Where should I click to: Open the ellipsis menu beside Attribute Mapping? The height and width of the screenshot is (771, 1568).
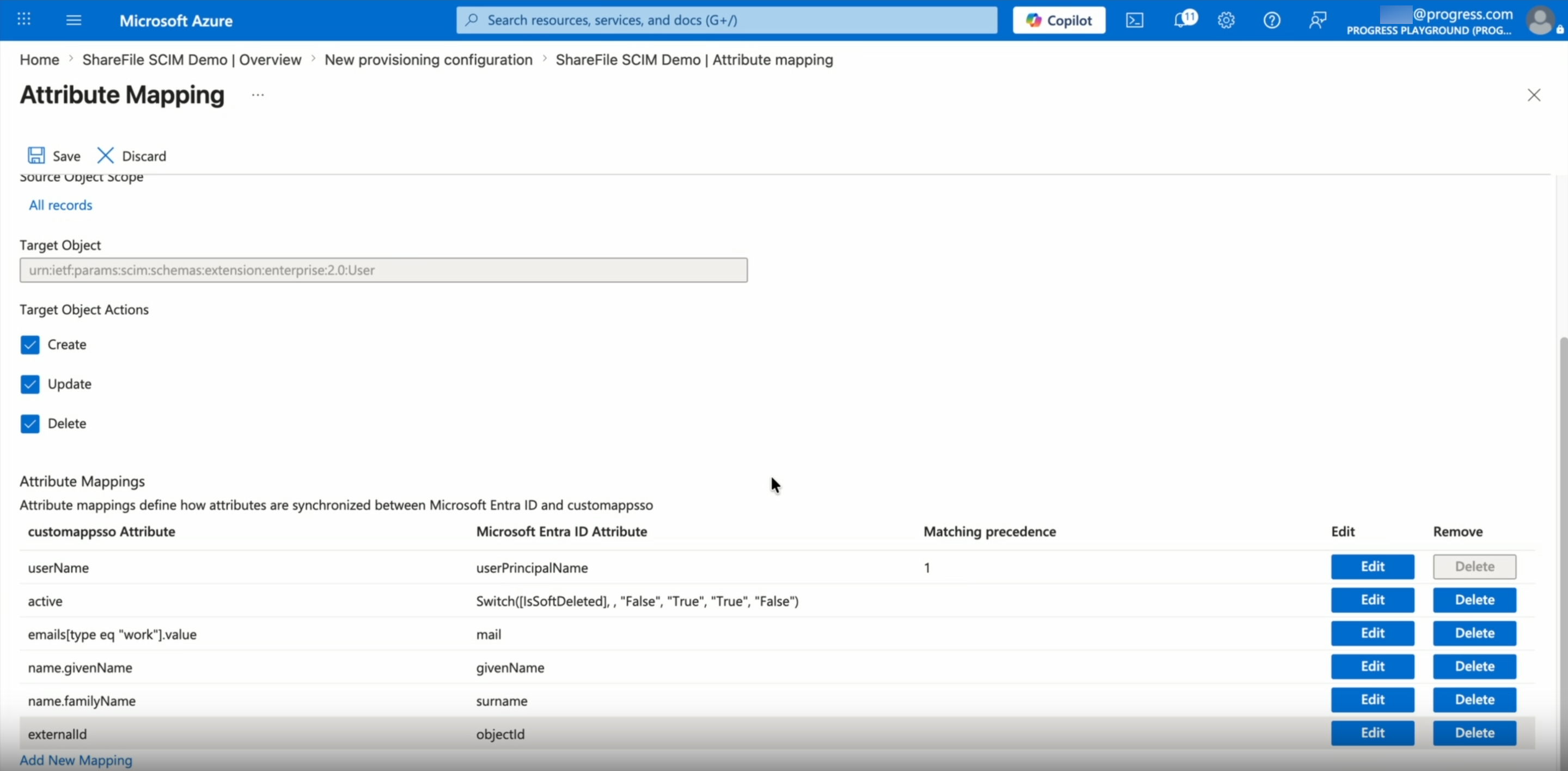(258, 95)
